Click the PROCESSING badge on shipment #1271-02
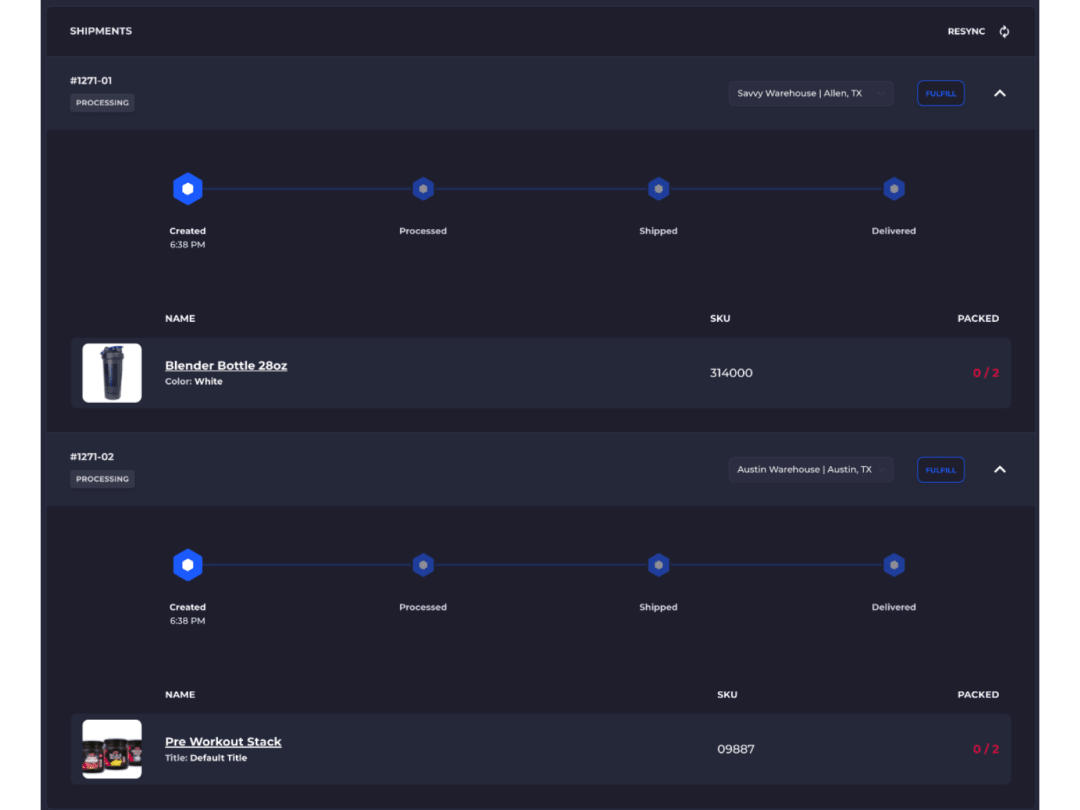This screenshot has width=1080, height=810. click(102, 479)
